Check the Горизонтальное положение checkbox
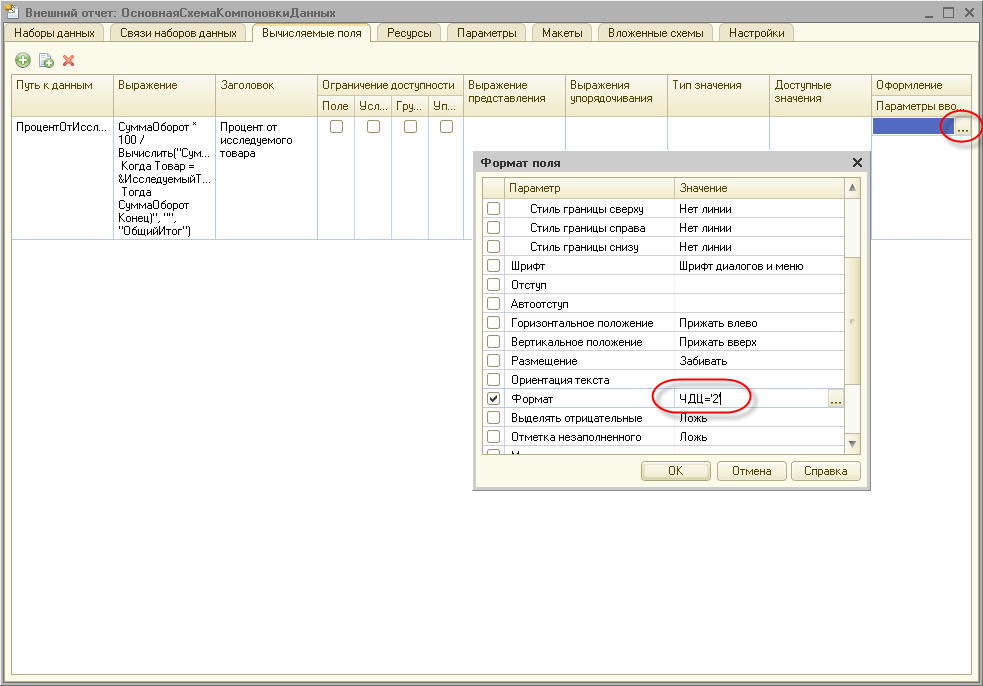Screen dimensions: 983x686 492,323
